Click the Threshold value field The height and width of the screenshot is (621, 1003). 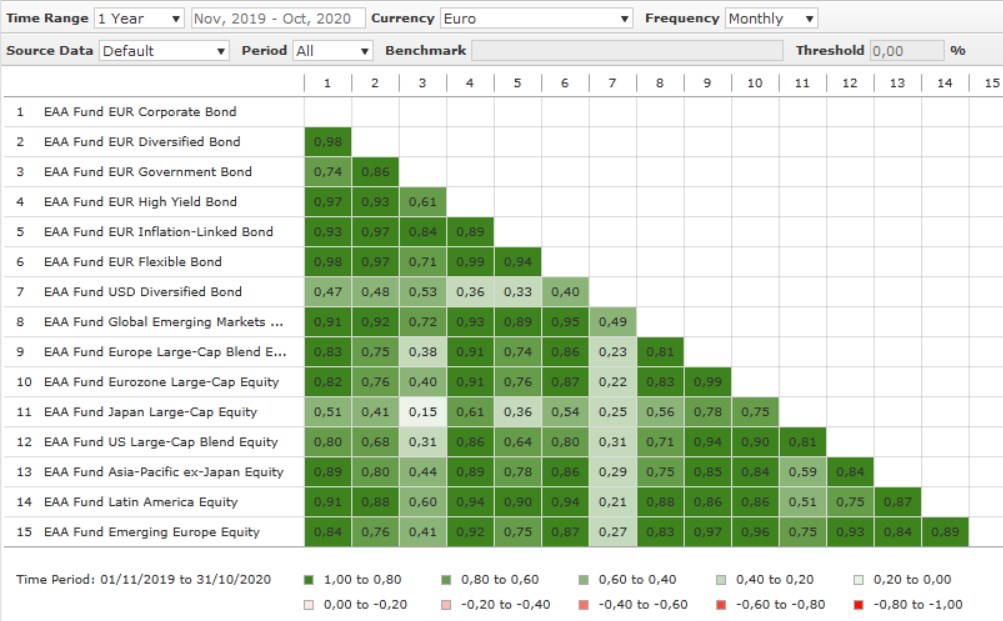[906, 50]
